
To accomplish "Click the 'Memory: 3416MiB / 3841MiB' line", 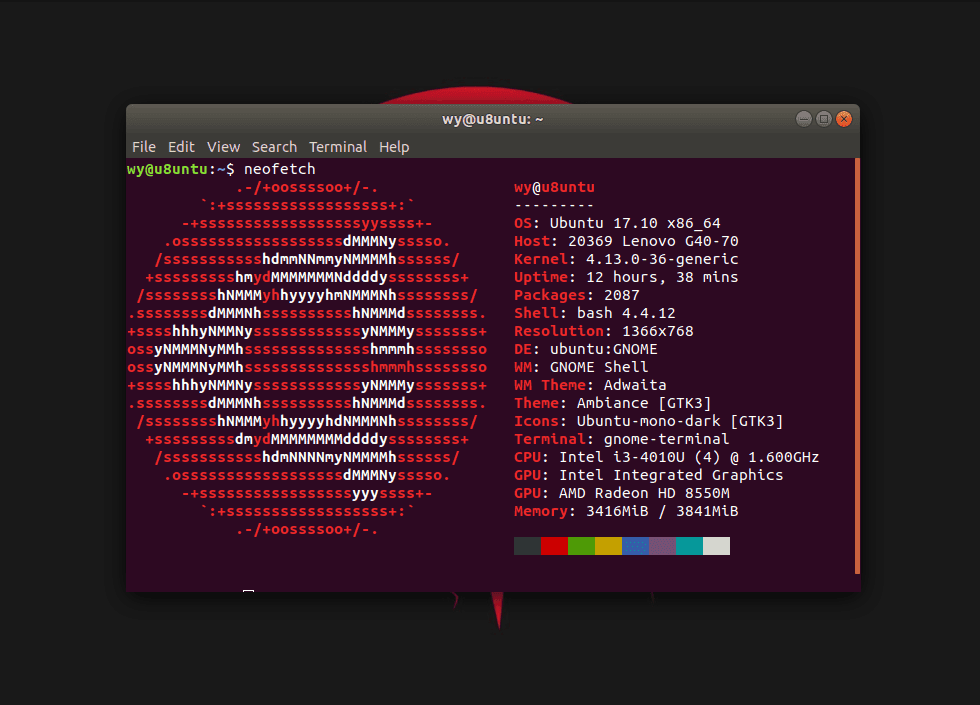I will click(x=626, y=511).
